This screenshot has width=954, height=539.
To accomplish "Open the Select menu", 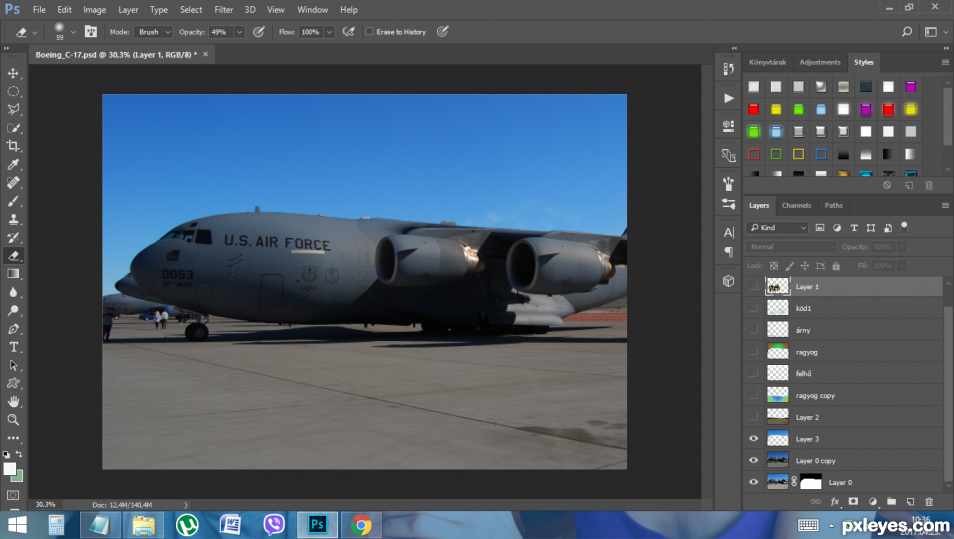I will [x=191, y=10].
